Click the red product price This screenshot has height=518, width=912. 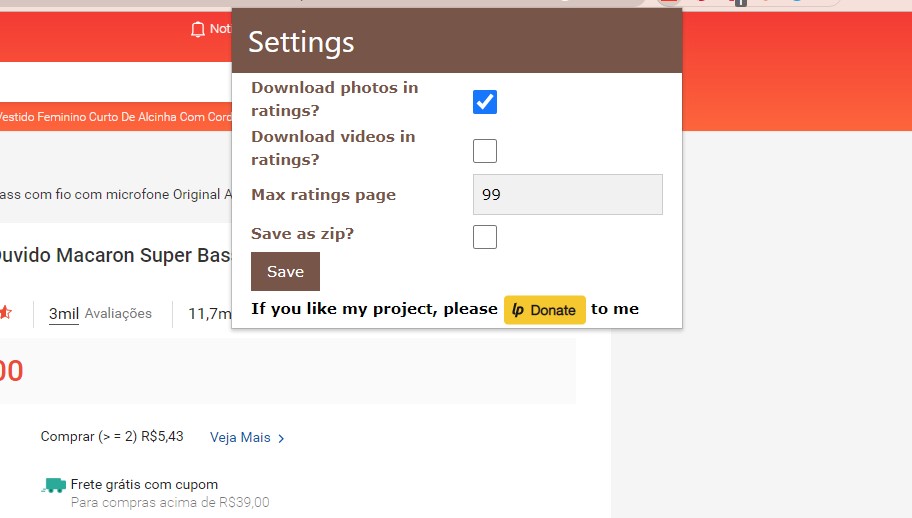(11, 371)
